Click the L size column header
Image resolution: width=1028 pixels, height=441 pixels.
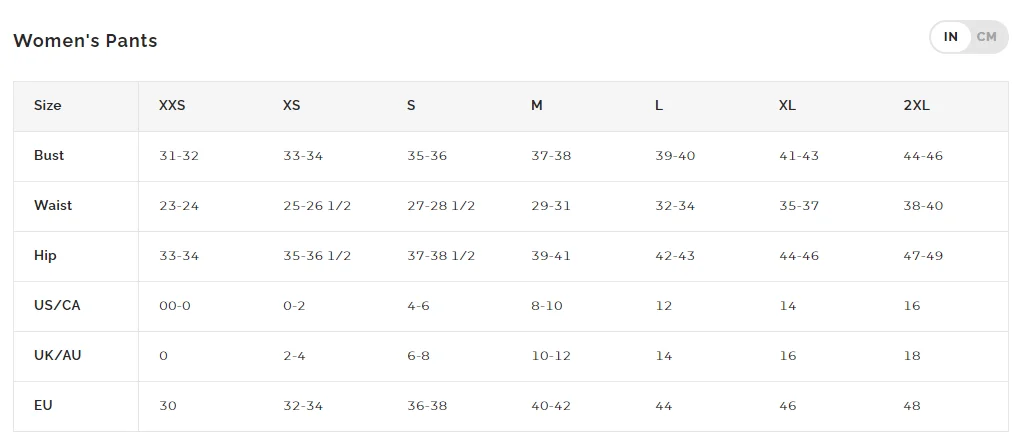coord(659,105)
